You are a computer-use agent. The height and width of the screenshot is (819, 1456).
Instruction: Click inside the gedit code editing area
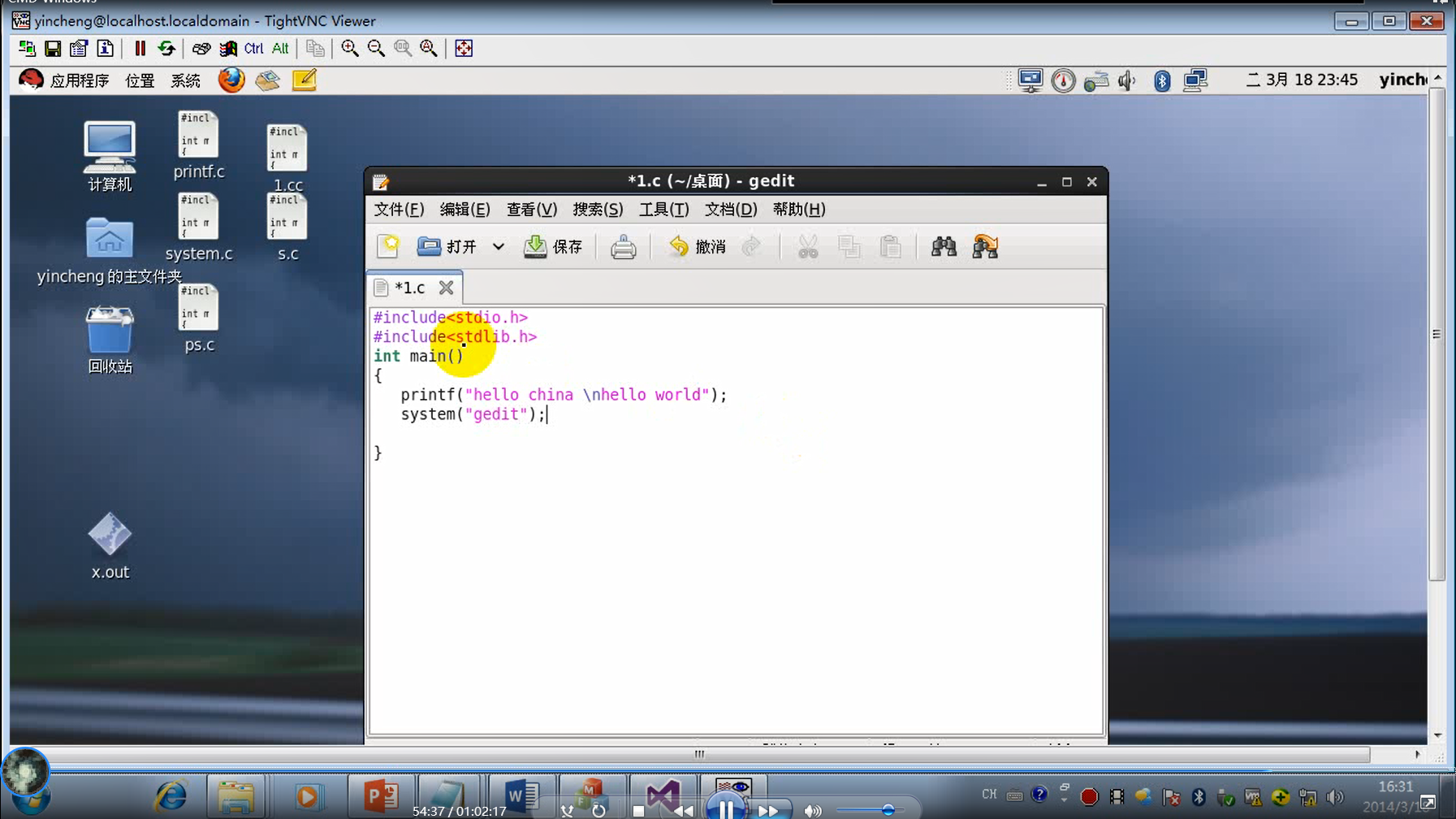click(736, 520)
